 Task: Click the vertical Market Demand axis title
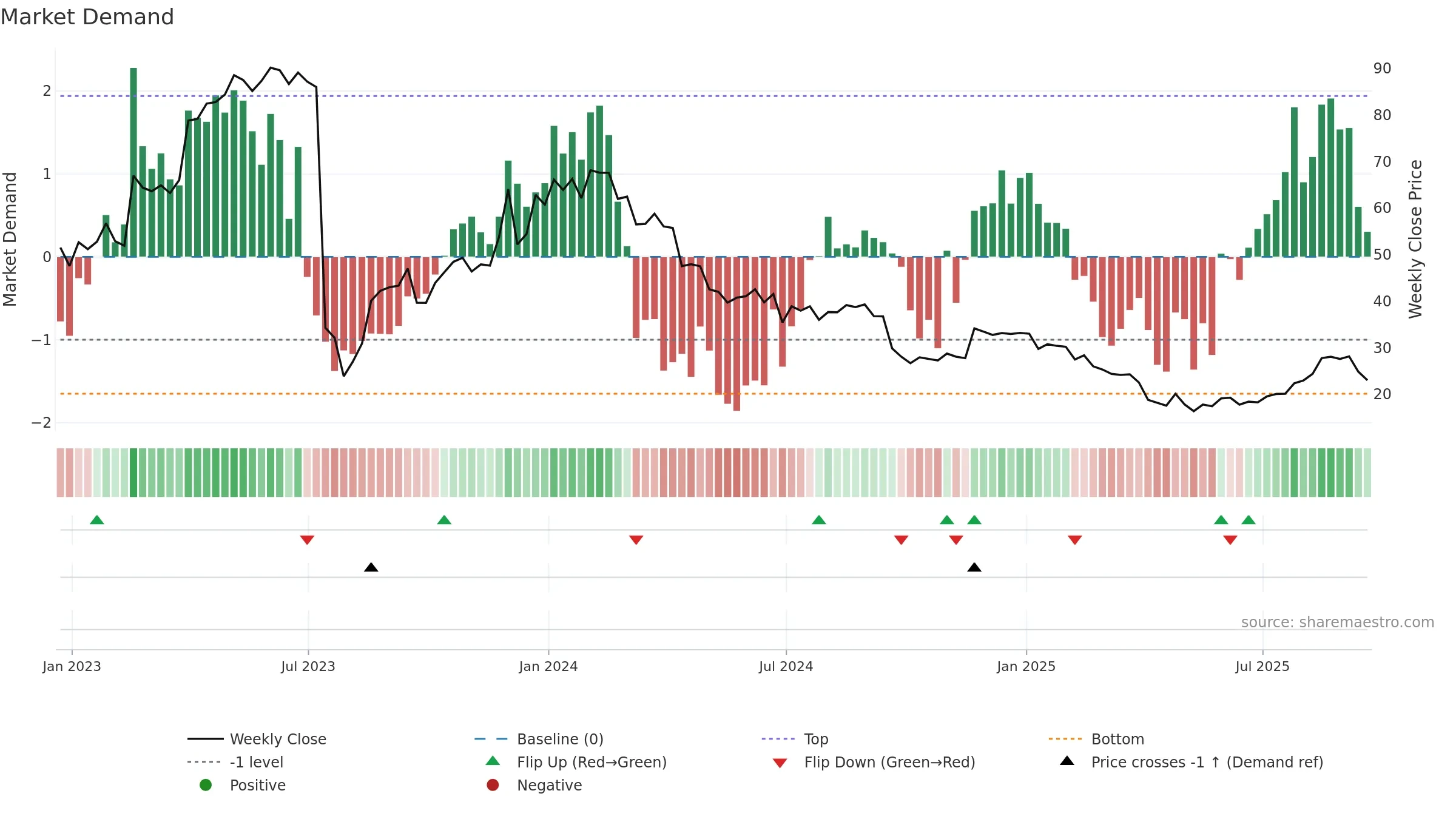click(x=10, y=239)
